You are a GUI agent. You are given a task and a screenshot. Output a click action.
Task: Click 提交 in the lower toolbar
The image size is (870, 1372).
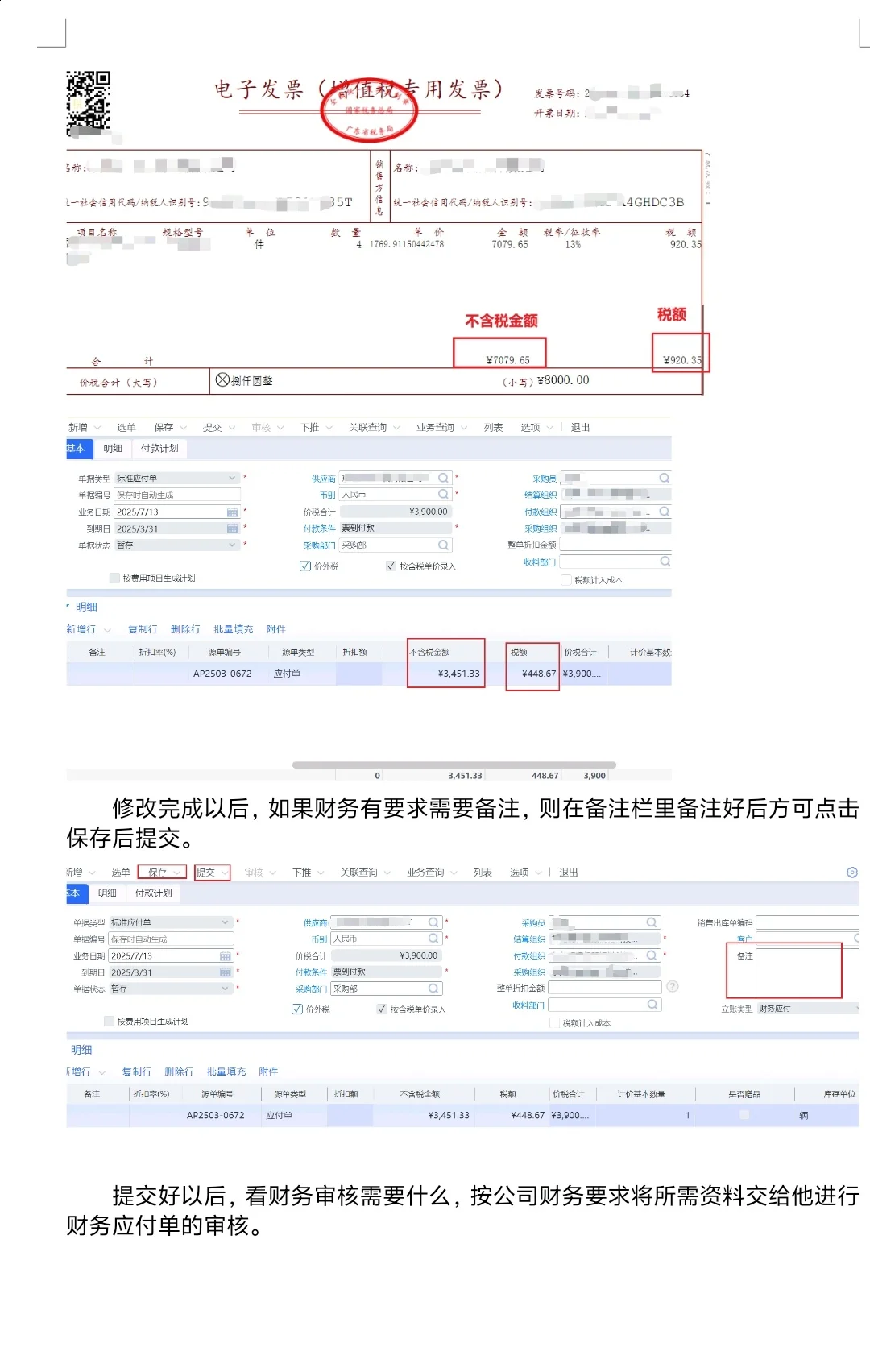pos(205,873)
